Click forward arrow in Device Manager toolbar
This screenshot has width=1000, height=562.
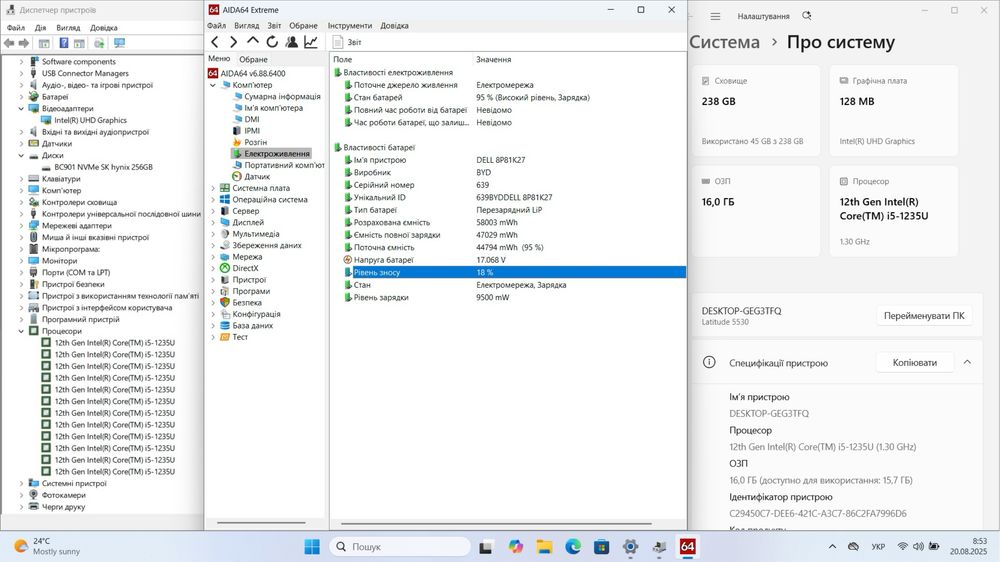click(x=24, y=43)
